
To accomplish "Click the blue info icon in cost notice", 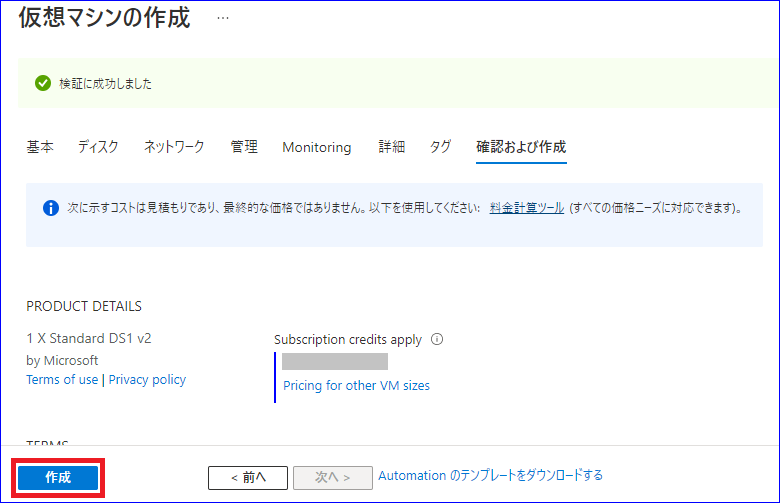I will pos(51,208).
